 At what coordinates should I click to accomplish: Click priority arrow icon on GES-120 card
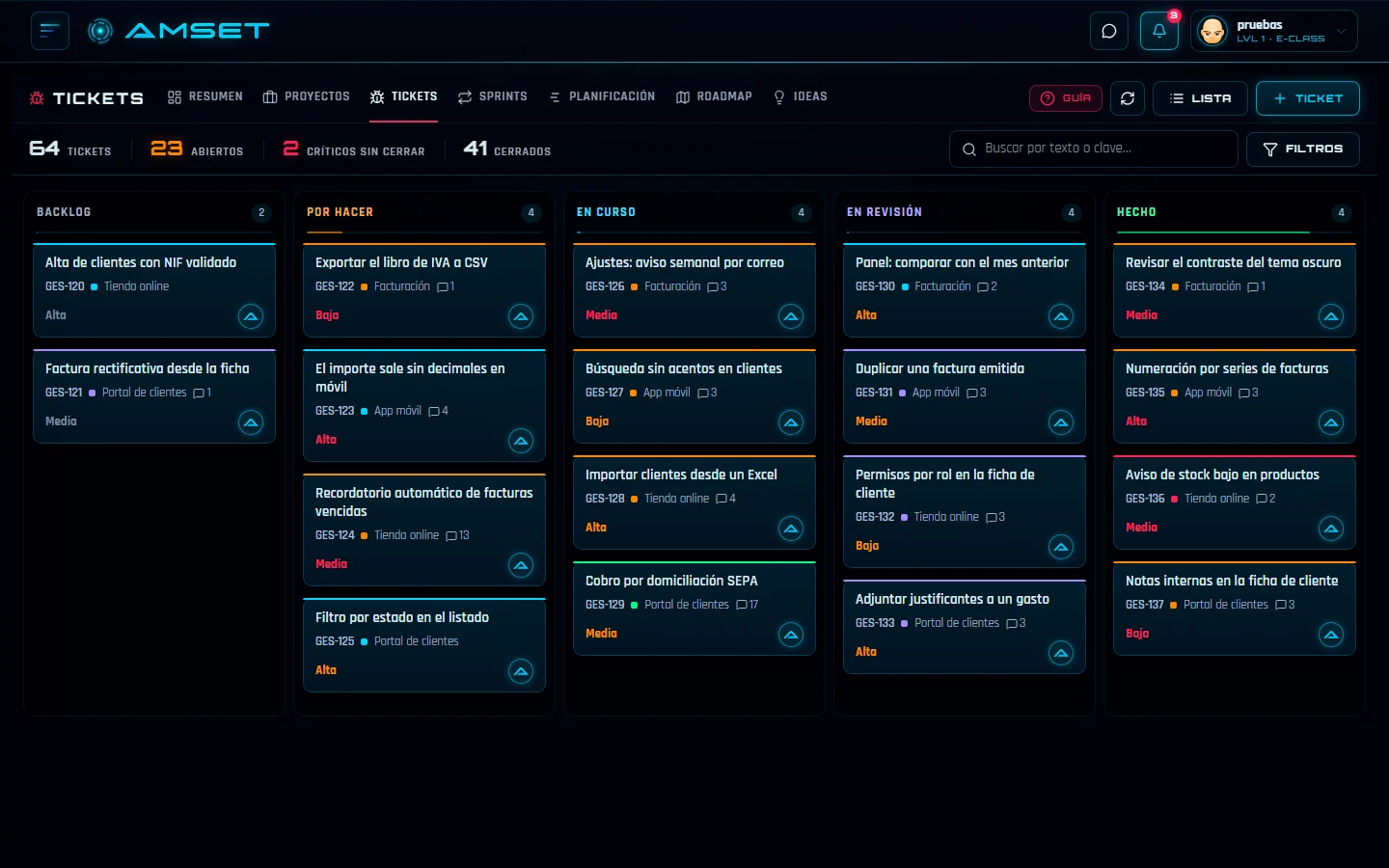pyautogui.click(x=251, y=316)
